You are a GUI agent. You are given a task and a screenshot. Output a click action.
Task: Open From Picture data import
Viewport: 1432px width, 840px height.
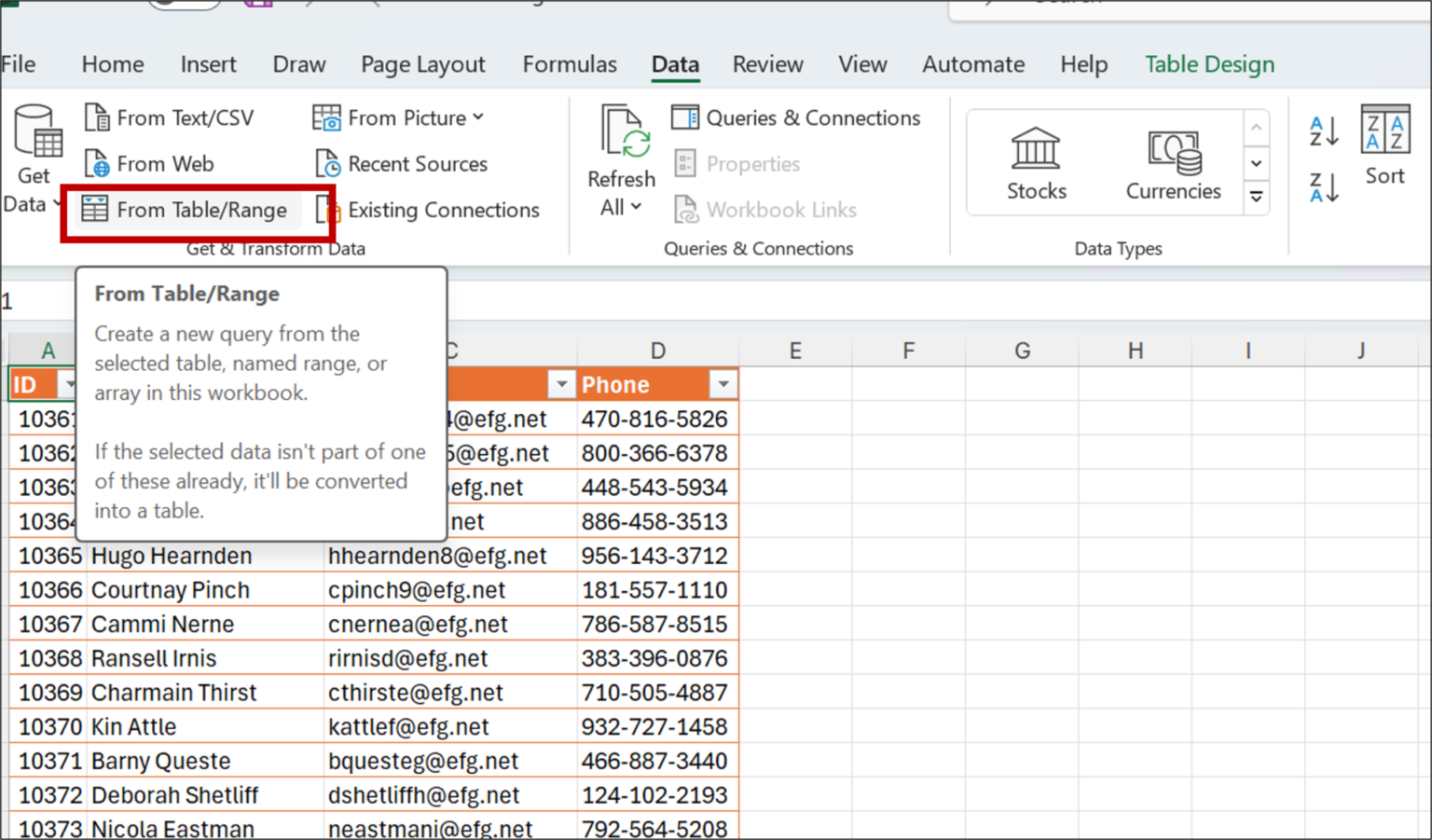click(x=398, y=117)
